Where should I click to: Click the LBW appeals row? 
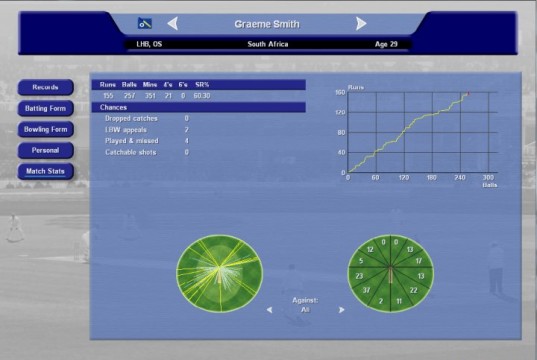pyautogui.click(x=147, y=130)
